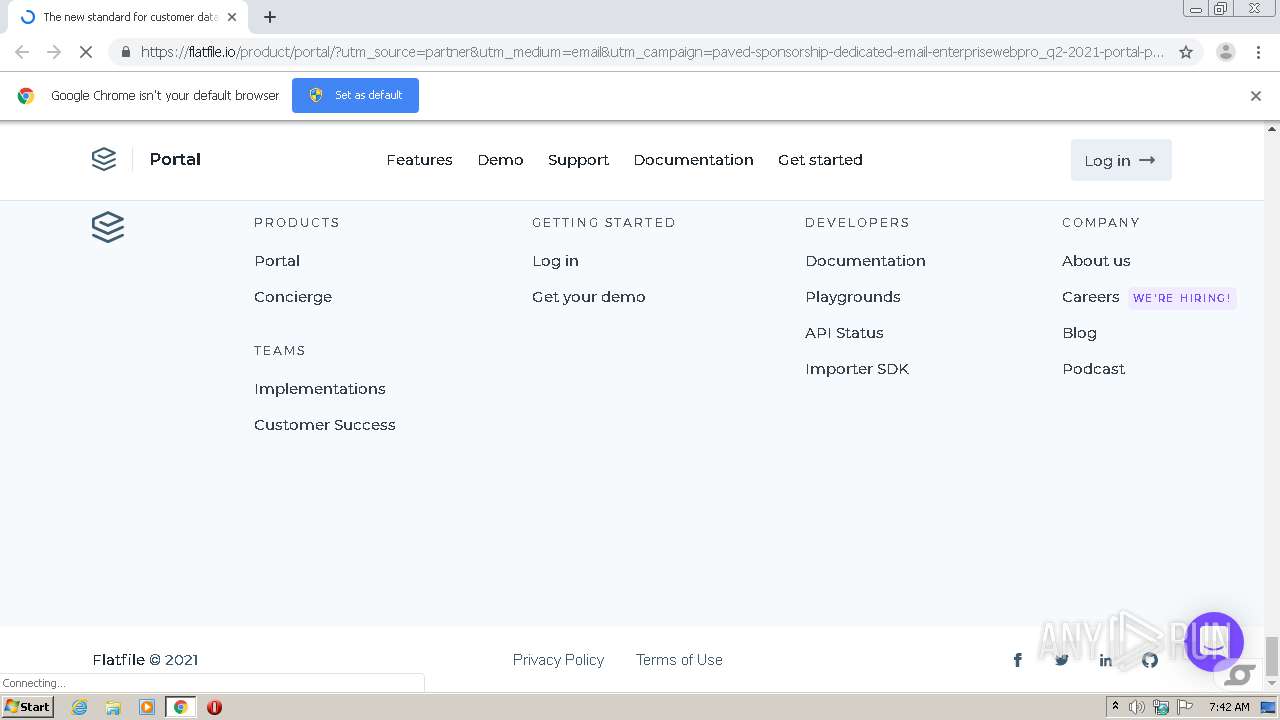
Task: Open the Privacy Policy link
Action: (x=558, y=660)
